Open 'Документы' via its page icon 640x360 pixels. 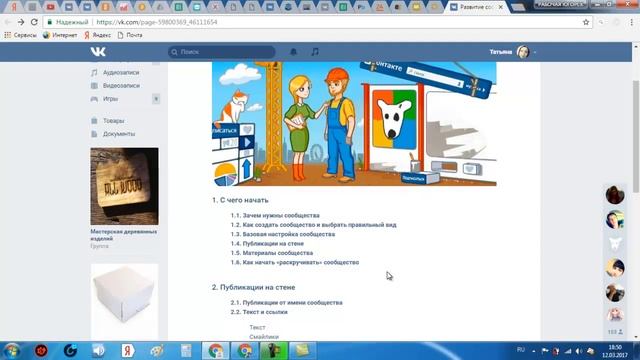click(94, 133)
